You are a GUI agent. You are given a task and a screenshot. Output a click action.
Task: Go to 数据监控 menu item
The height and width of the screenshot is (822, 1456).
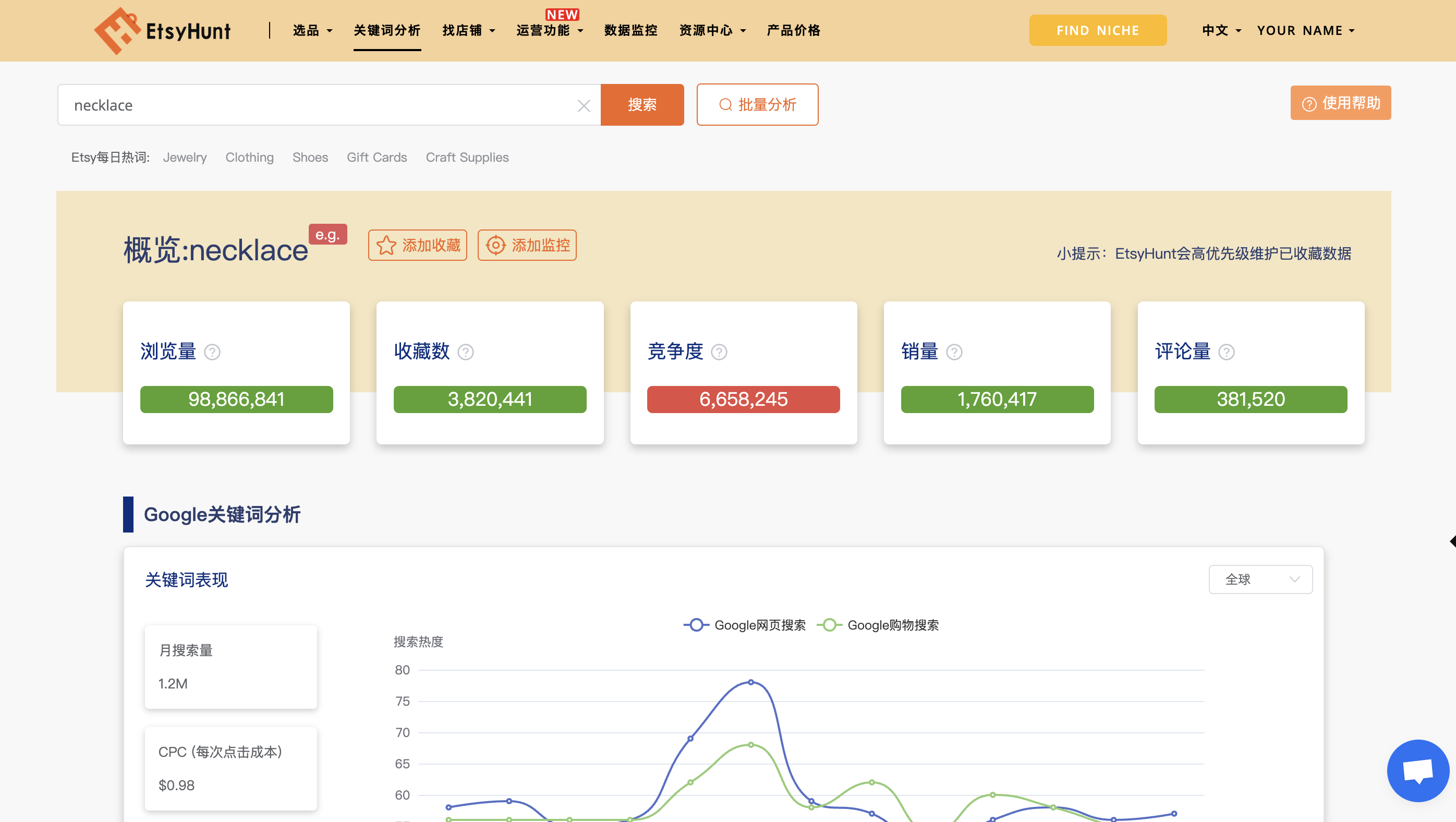tap(630, 31)
